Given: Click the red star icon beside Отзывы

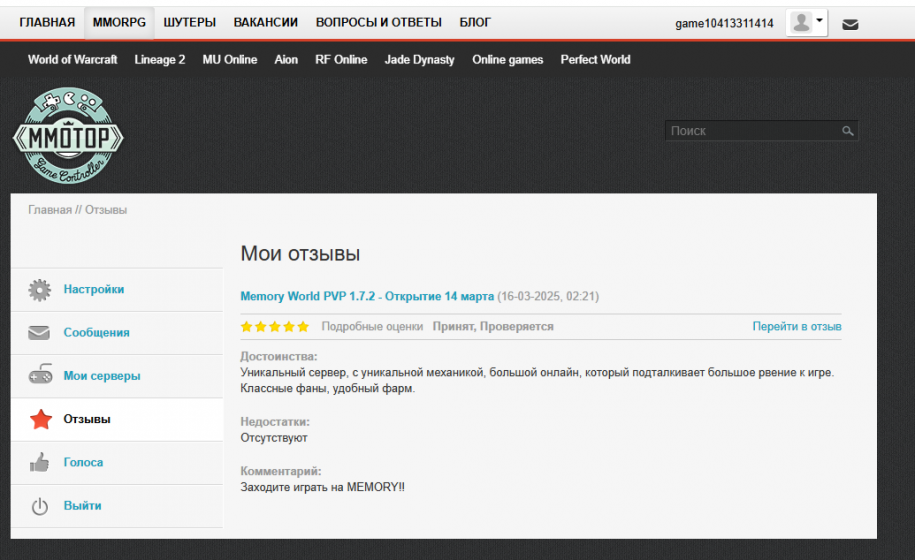Looking at the screenshot, I should (x=41, y=419).
